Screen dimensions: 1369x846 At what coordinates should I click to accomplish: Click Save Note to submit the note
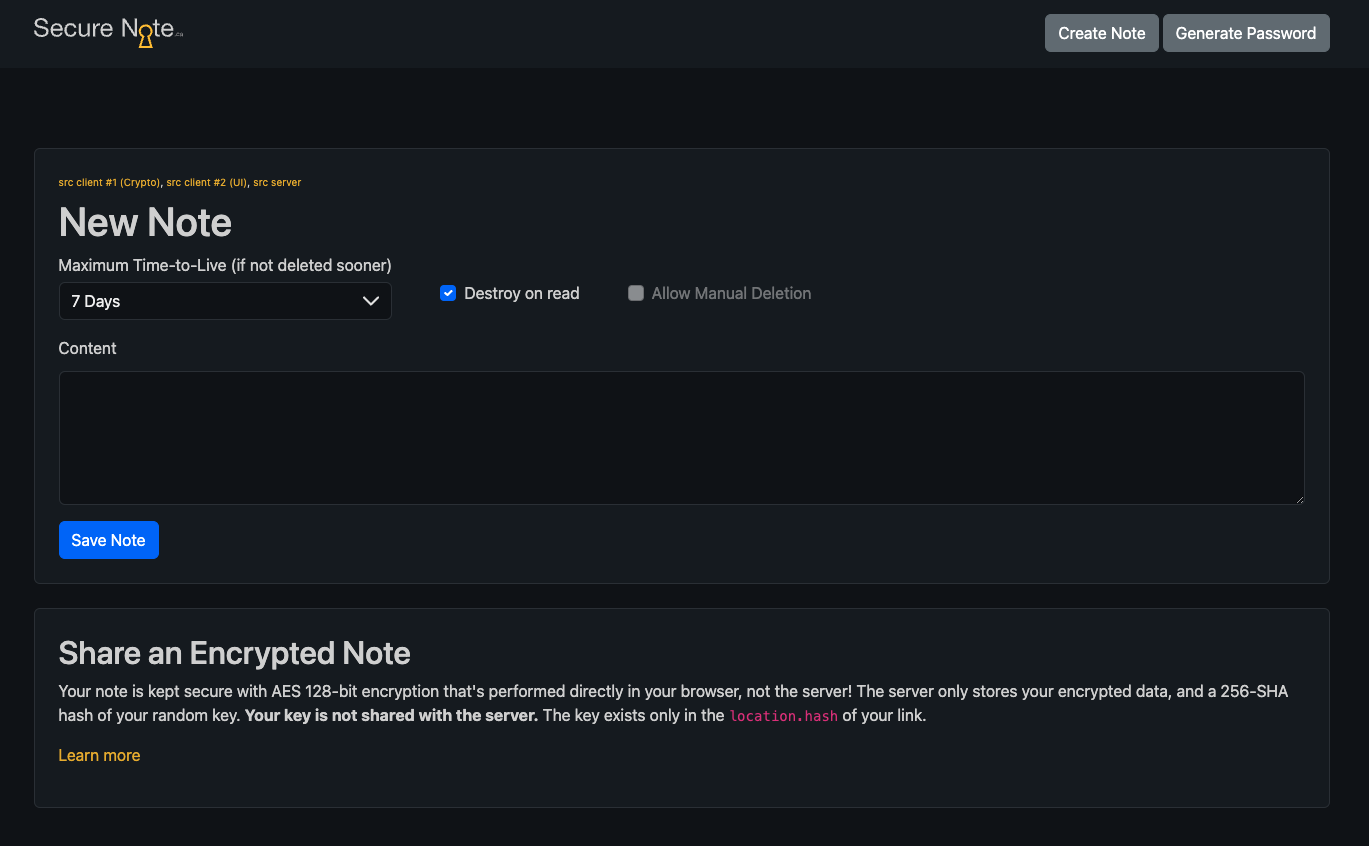108,540
